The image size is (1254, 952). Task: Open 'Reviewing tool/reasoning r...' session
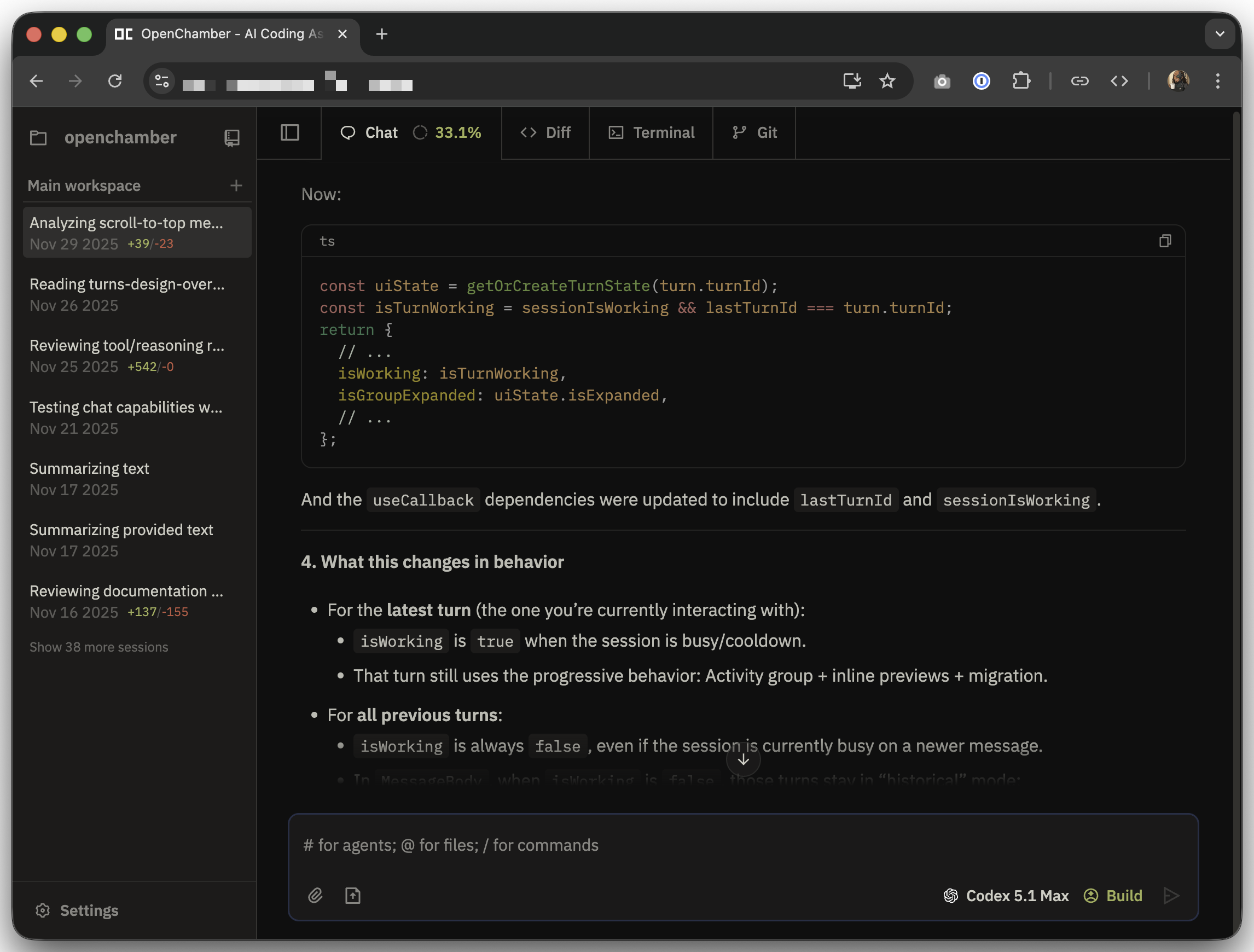pos(137,356)
